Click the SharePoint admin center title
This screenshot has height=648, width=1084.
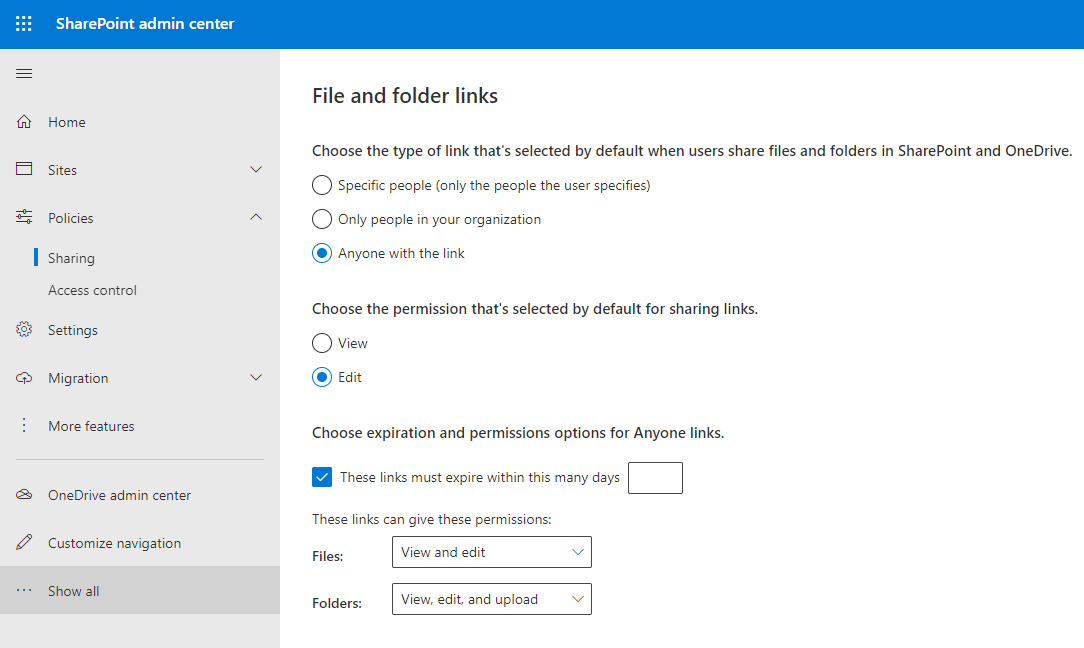[145, 24]
